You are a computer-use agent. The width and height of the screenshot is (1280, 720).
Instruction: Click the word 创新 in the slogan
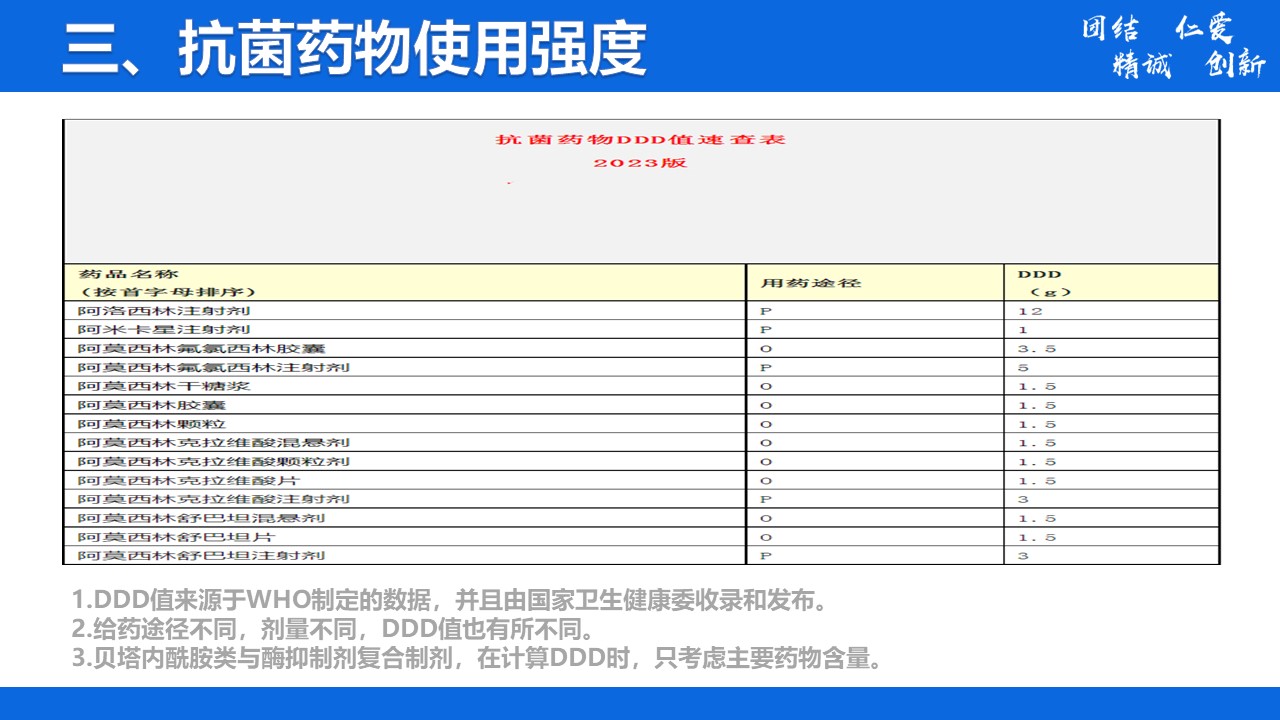pos(1236,65)
